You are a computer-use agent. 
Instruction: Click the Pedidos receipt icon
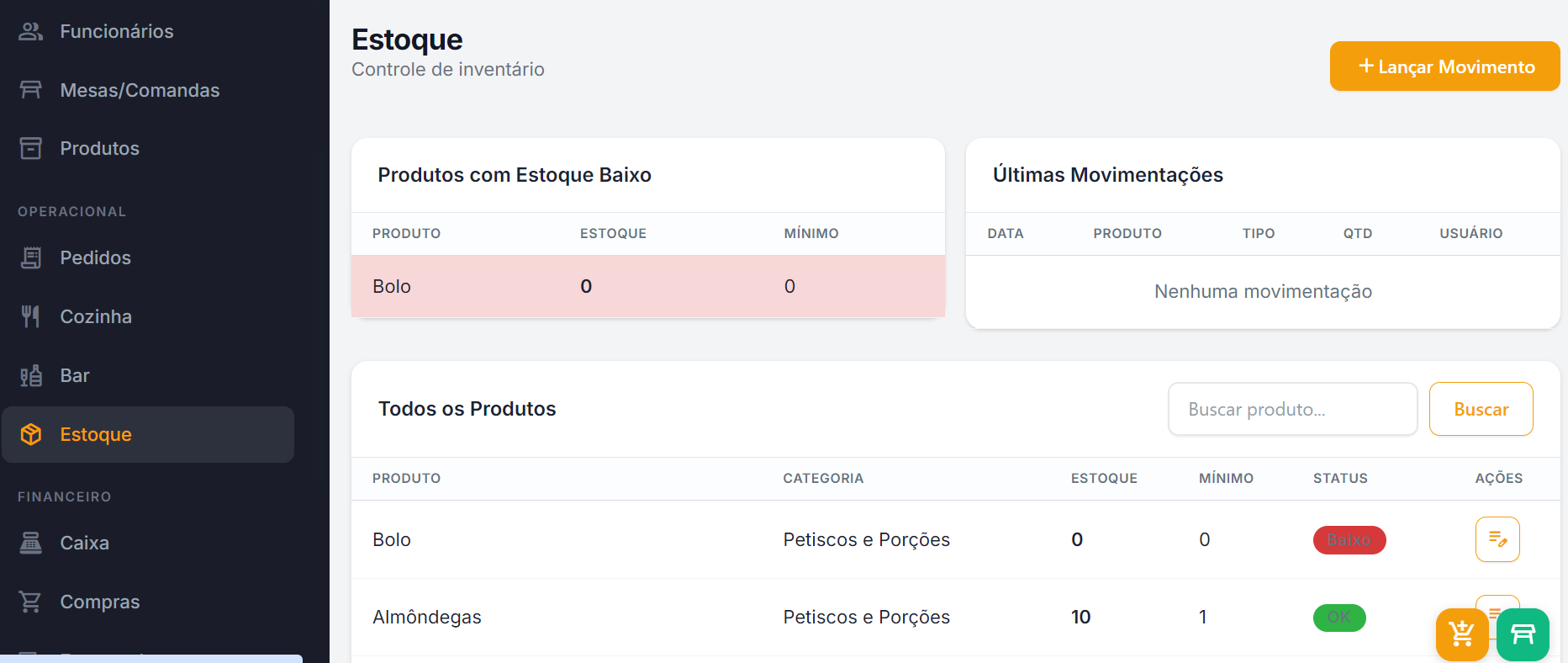pos(31,257)
